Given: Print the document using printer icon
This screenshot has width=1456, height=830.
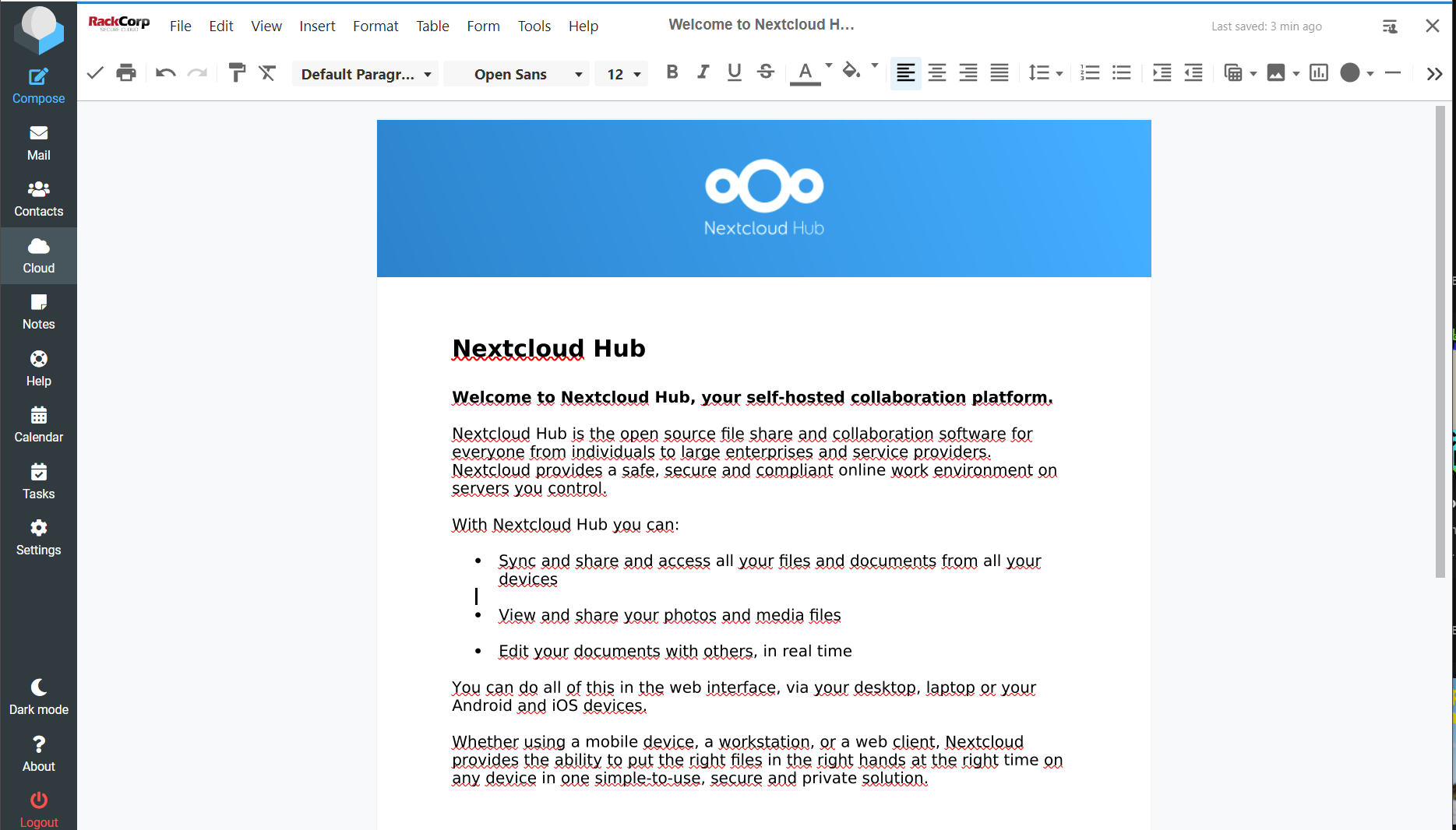Looking at the screenshot, I should (x=126, y=73).
